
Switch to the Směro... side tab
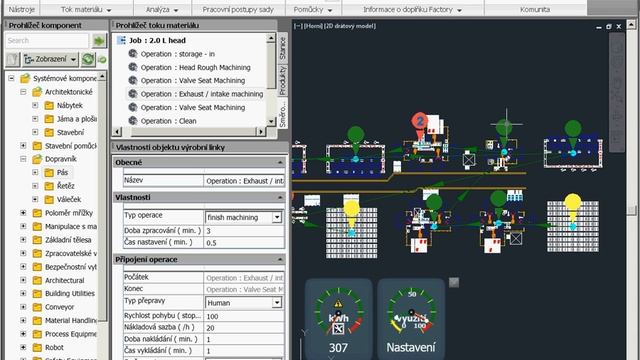click(x=283, y=113)
